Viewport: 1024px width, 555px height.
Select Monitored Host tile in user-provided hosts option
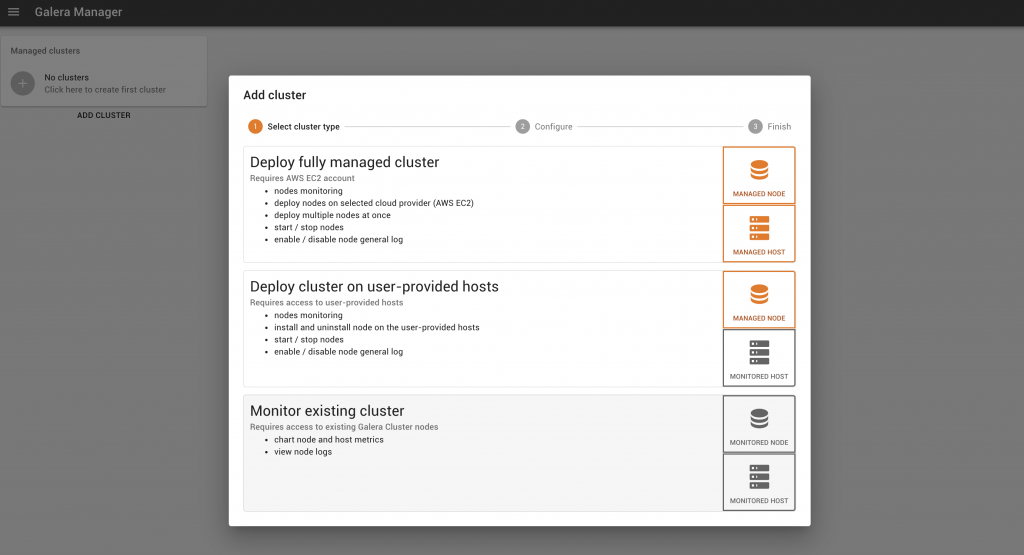tap(759, 358)
